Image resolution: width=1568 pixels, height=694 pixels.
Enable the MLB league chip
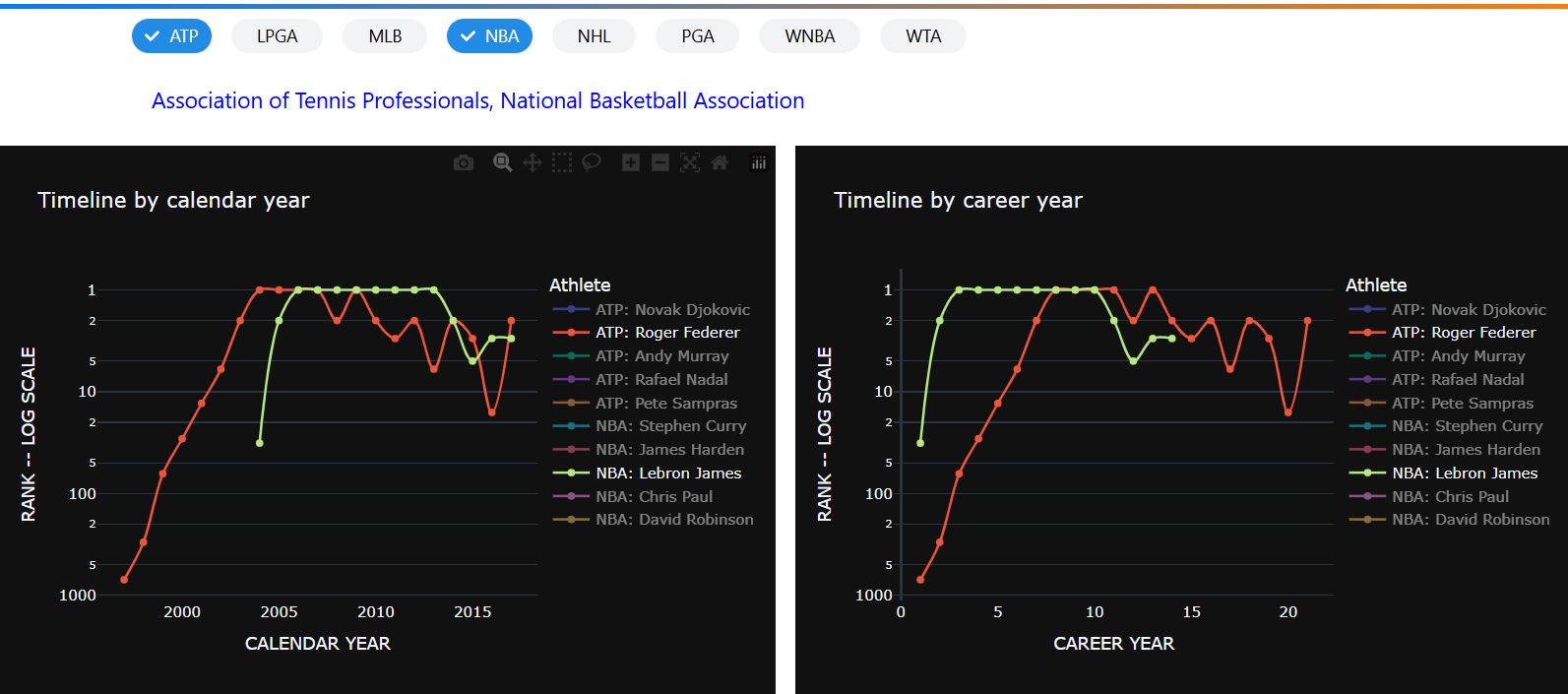pos(385,36)
